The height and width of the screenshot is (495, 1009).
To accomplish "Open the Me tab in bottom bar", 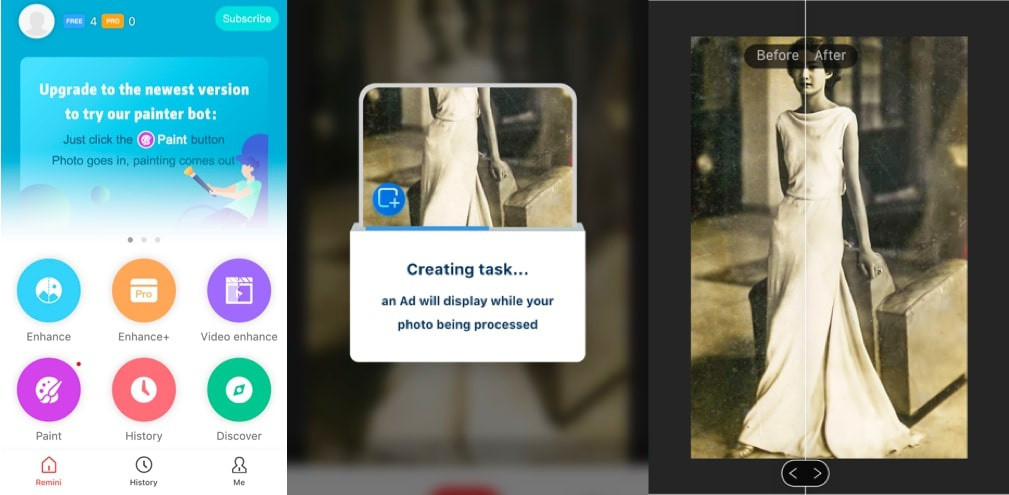I will point(239,471).
